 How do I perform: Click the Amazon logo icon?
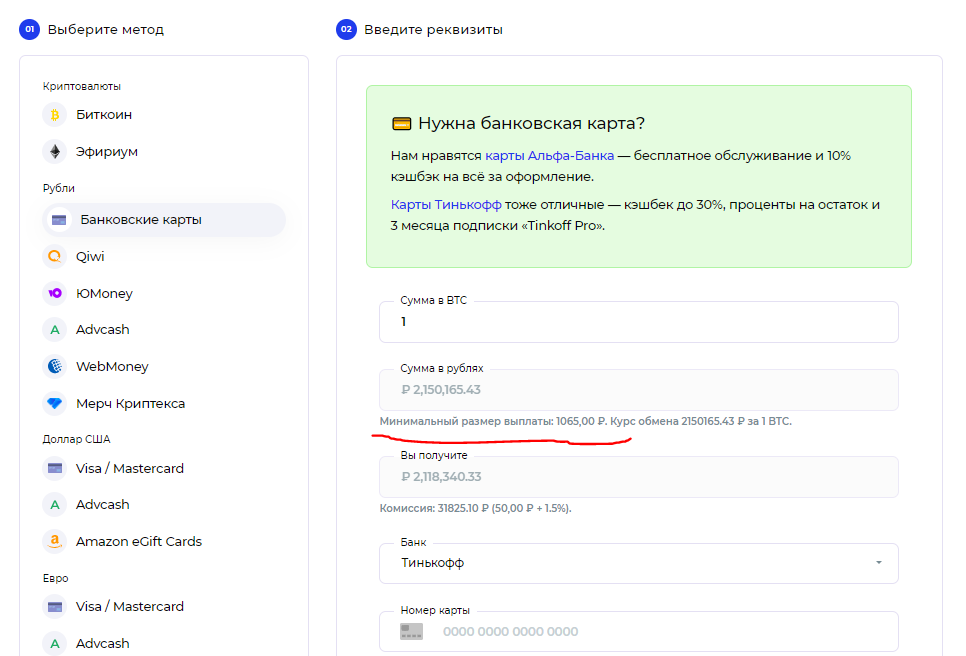pyautogui.click(x=55, y=541)
